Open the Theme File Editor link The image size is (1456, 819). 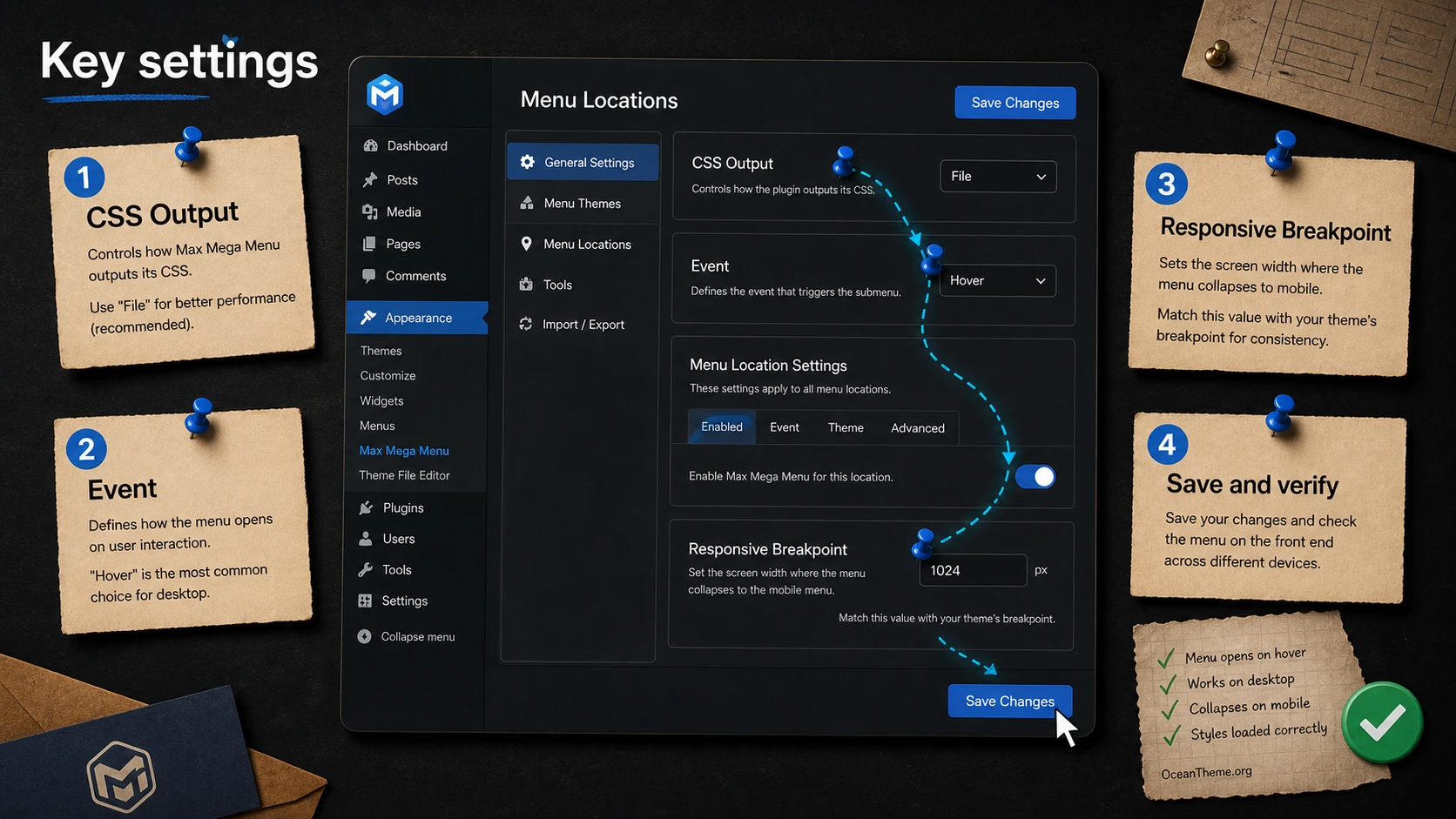[404, 475]
